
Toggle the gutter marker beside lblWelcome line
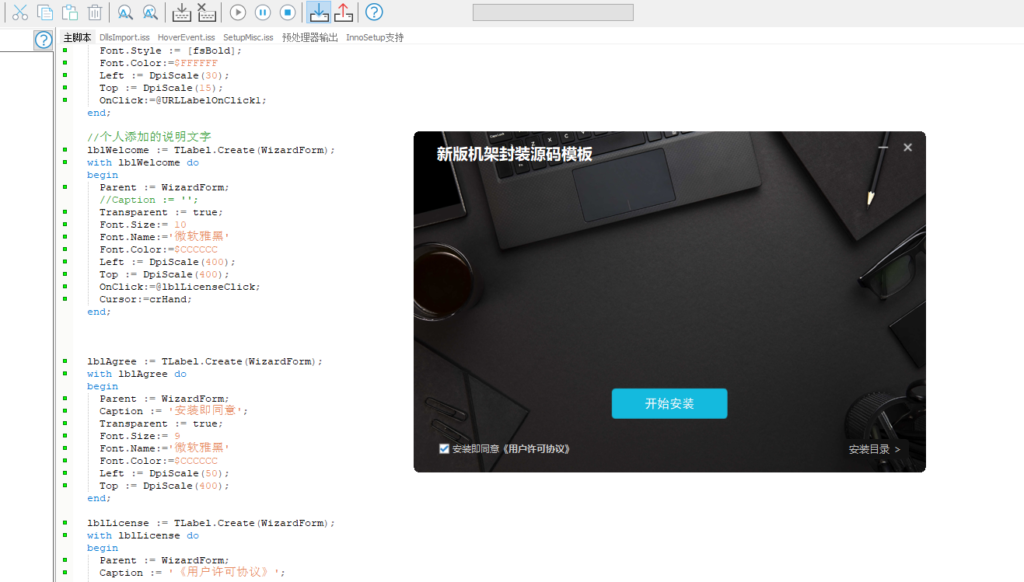coord(67,150)
